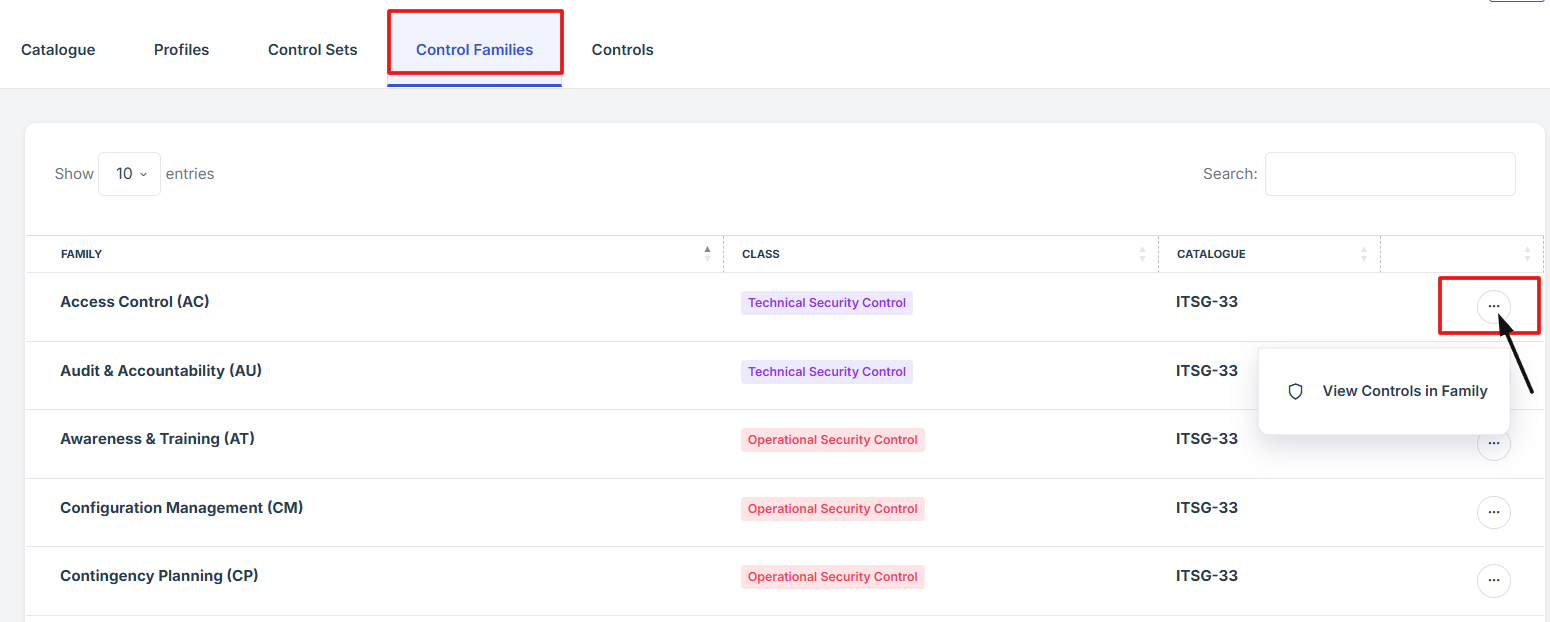Go to the Control Sets tab
The width and height of the screenshot is (1550, 622).
(312, 50)
